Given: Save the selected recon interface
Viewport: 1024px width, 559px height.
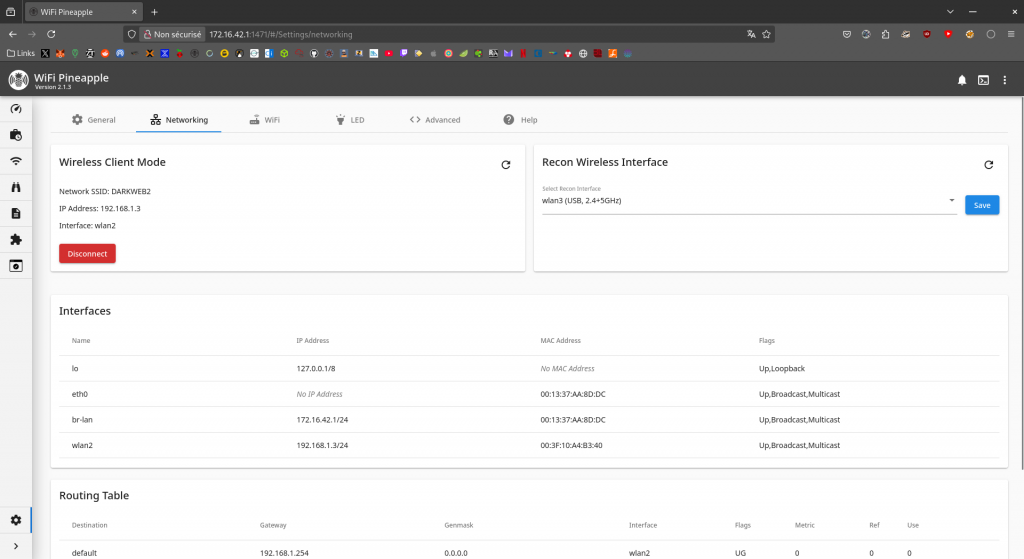Looking at the screenshot, I should point(982,205).
